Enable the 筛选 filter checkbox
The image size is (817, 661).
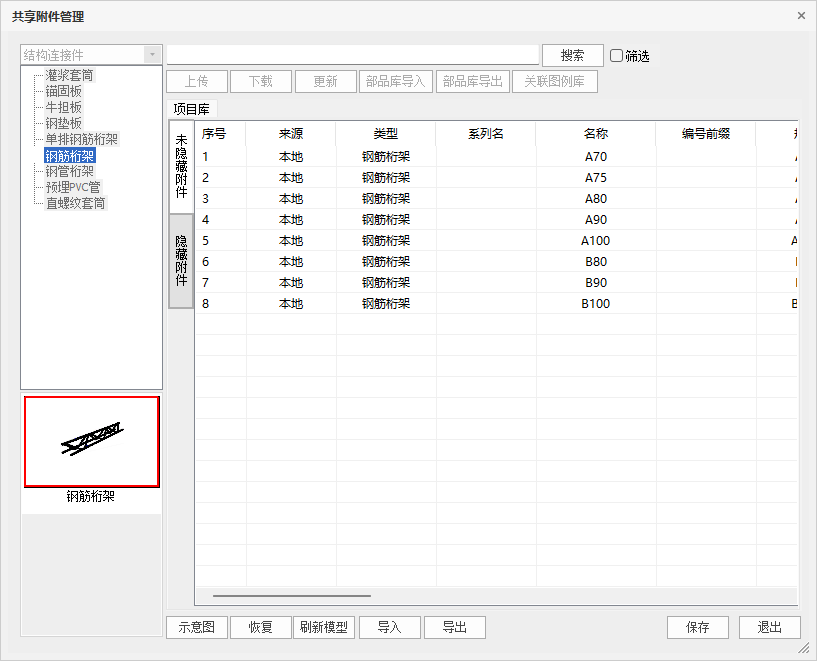pyautogui.click(x=617, y=56)
